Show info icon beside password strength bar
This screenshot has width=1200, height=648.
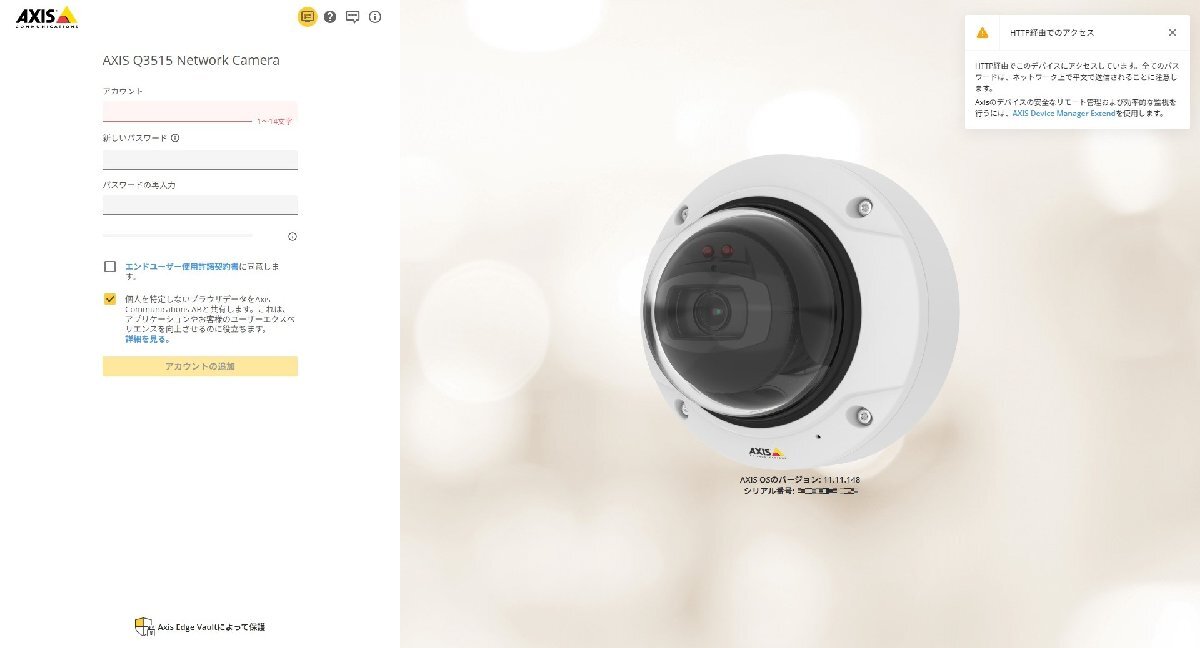pos(292,237)
